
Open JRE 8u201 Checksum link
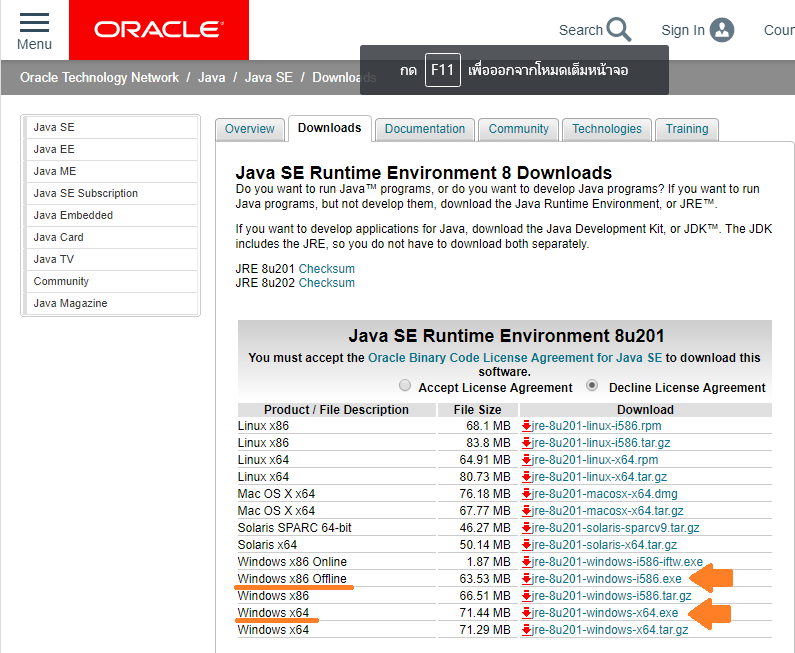pyautogui.click(x=326, y=269)
